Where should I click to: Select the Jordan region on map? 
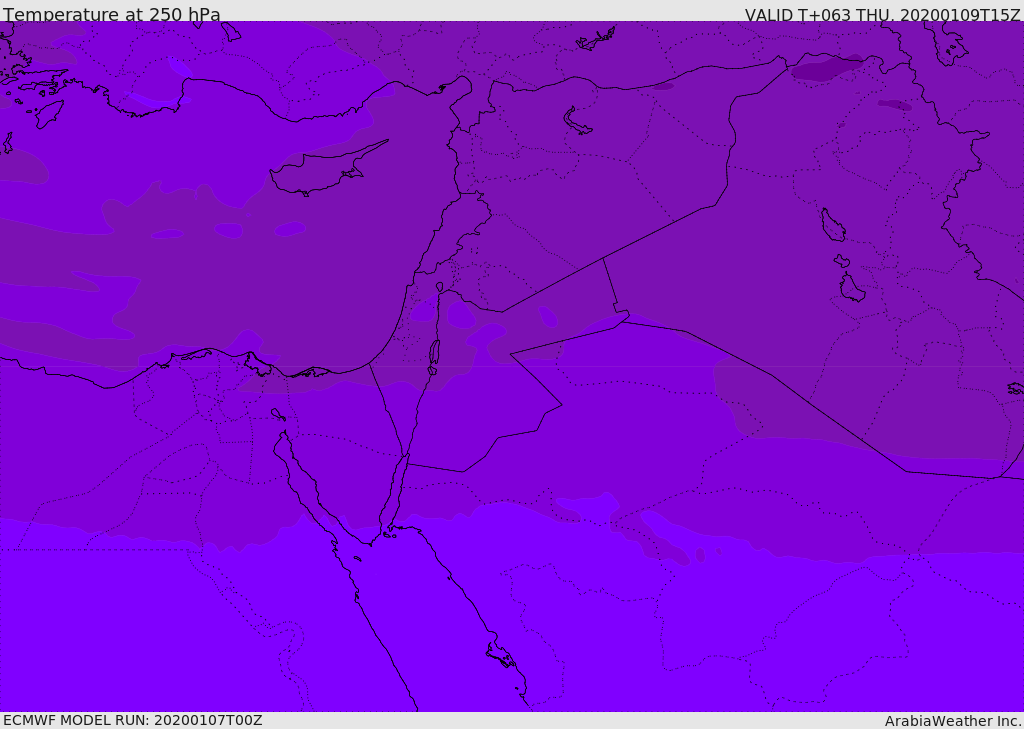coord(483,385)
